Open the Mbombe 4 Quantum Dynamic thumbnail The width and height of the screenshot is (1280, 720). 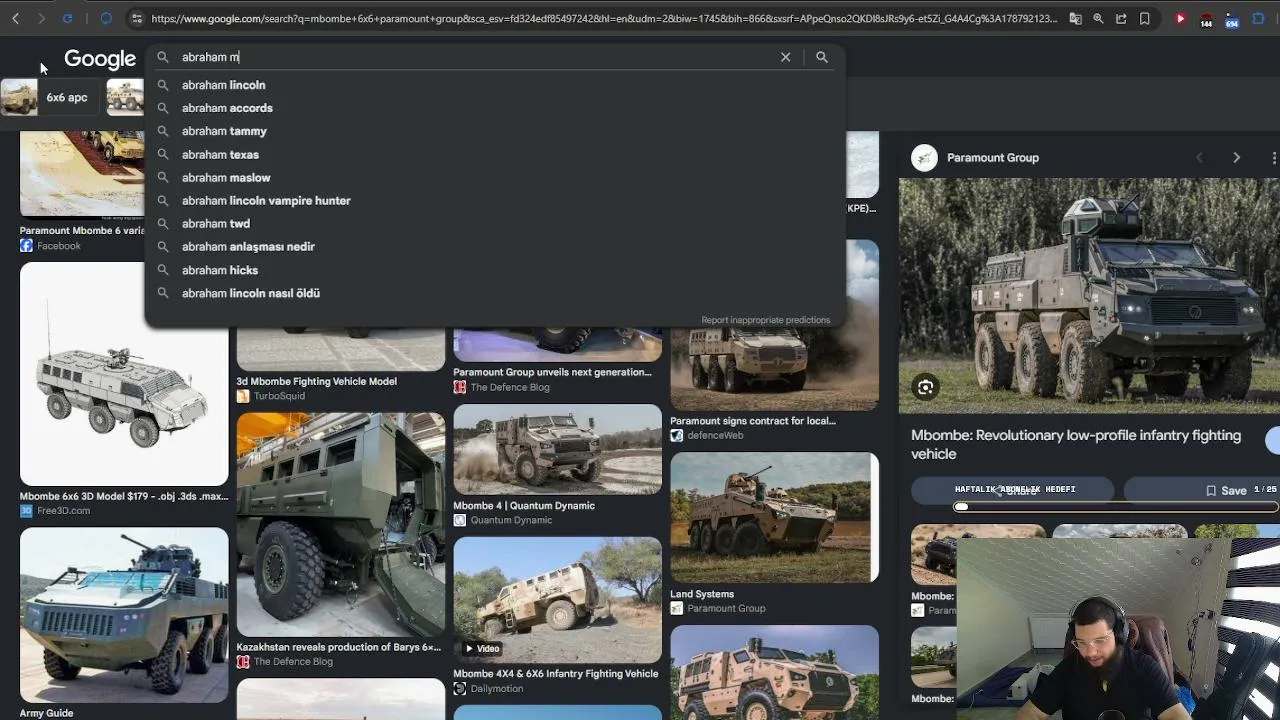(557, 449)
